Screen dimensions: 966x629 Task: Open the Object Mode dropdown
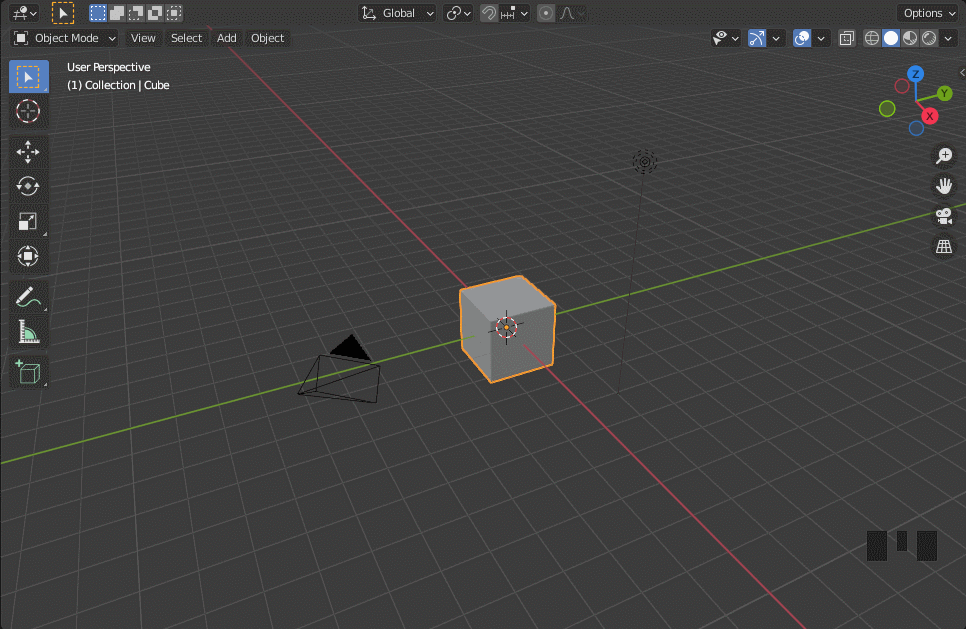coord(65,38)
